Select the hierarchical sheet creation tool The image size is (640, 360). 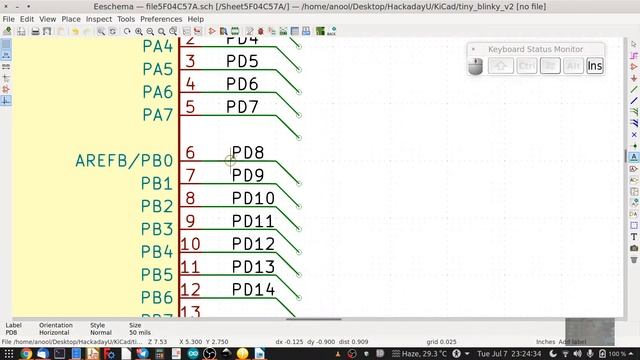click(x=634, y=191)
